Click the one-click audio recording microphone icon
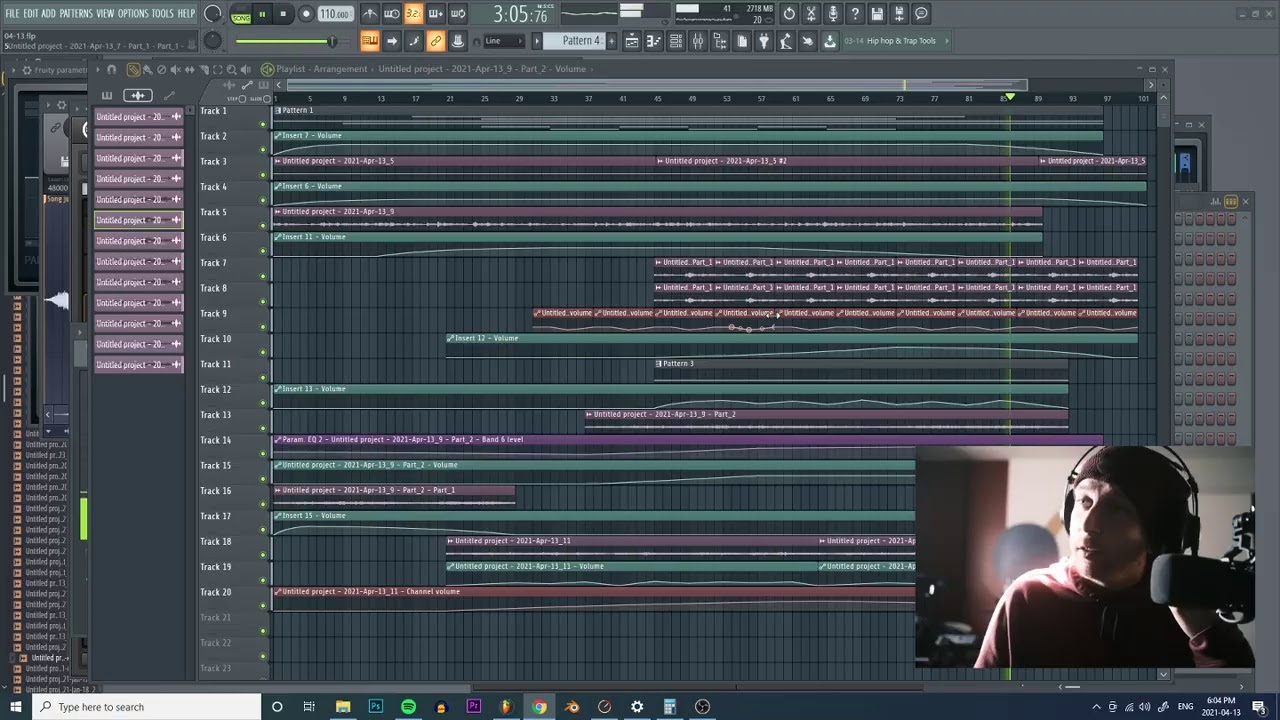The width and height of the screenshot is (1280, 720). pos(833,14)
